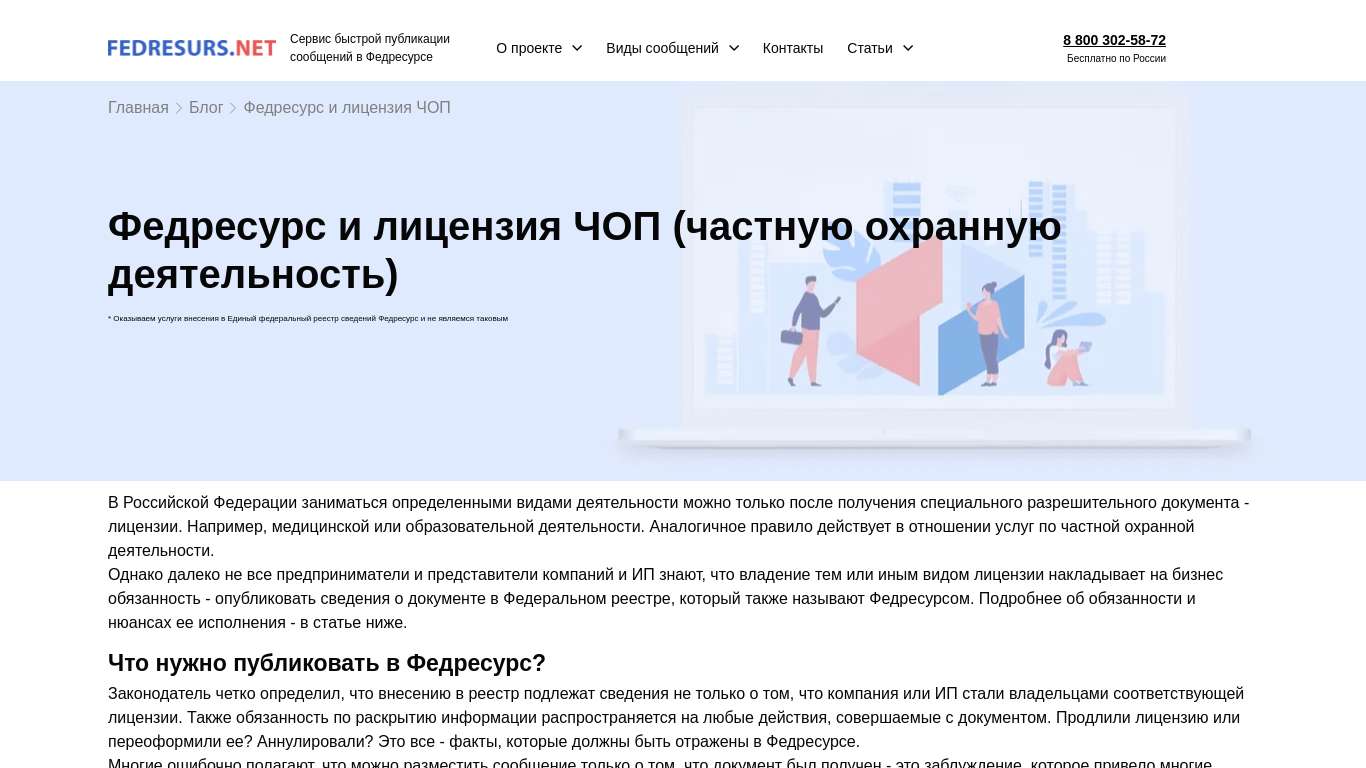The height and width of the screenshot is (768, 1366).
Task: Click the Главная breadcrumb link
Action: click(x=138, y=107)
